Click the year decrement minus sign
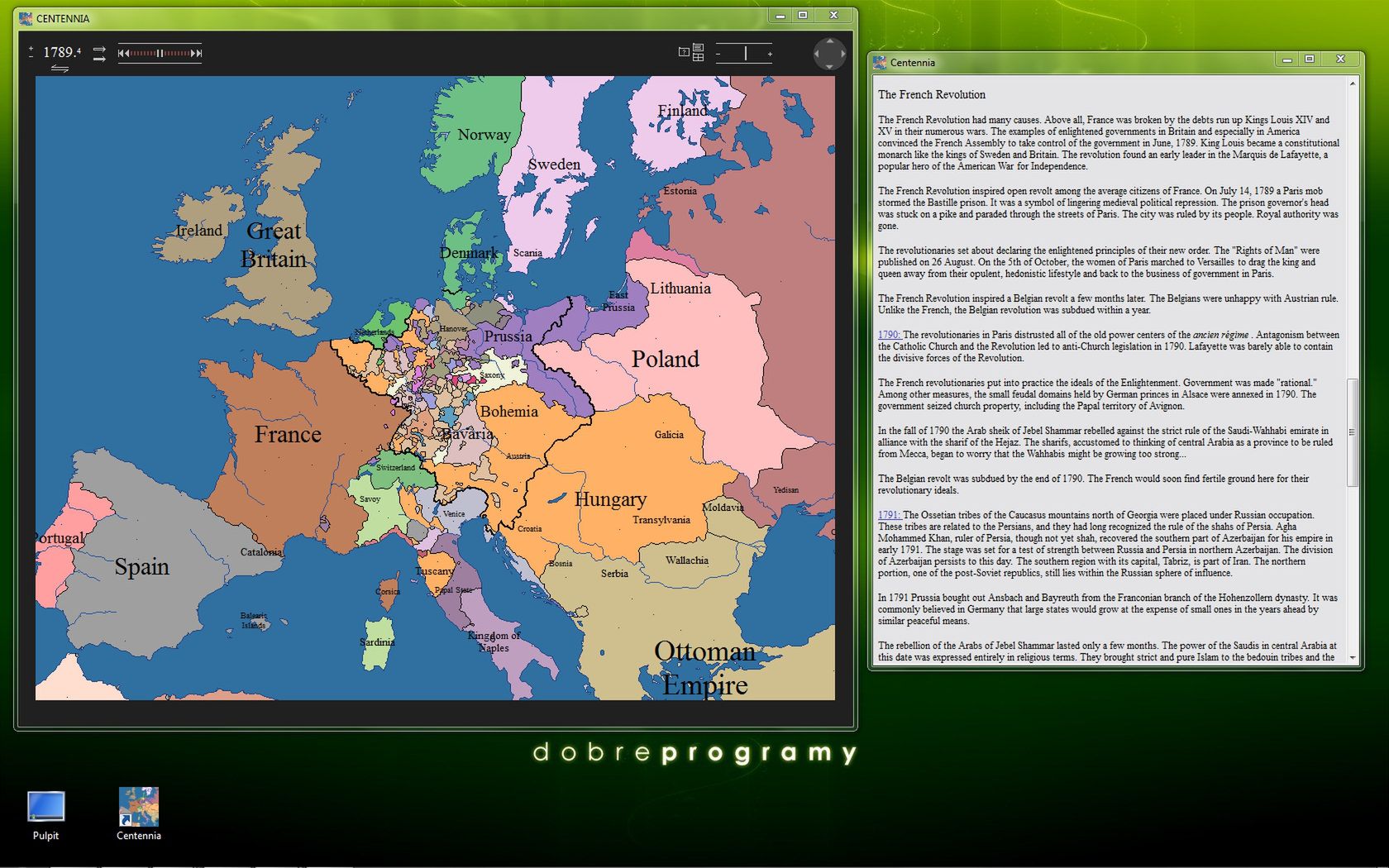 (31, 56)
